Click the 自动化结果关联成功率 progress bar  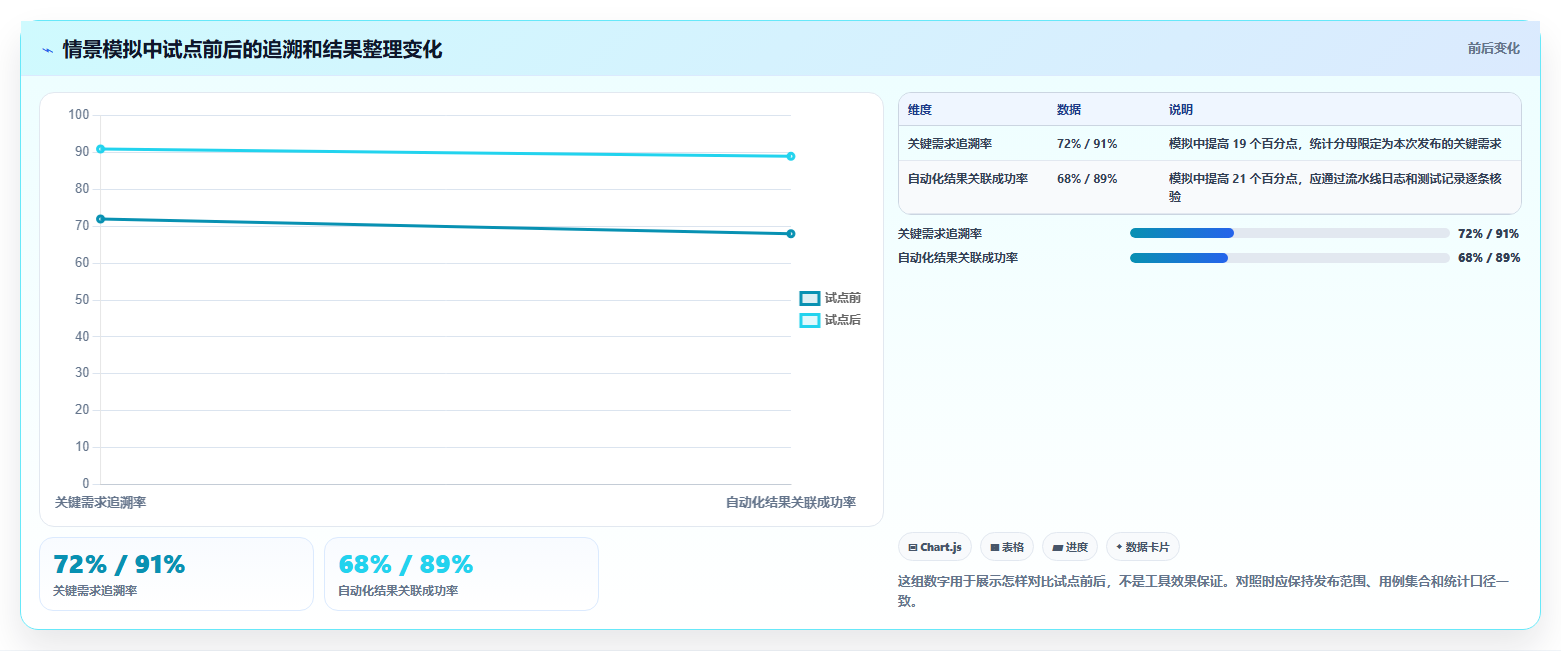[x=1289, y=258]
